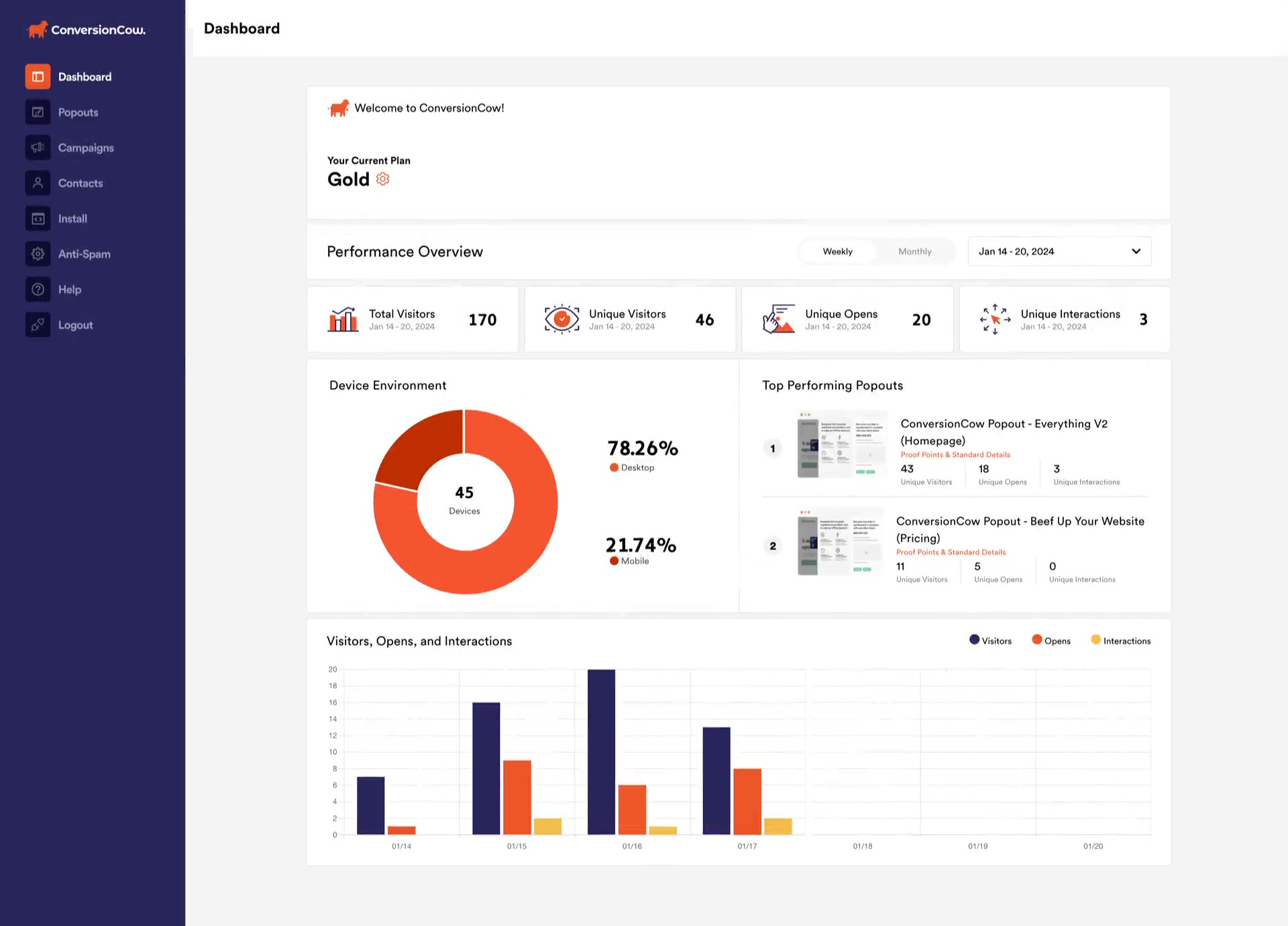Click the ConversionCow logo
This screenshot has width=1288, height=926.
pyautogui.click(x=85, y=30)
